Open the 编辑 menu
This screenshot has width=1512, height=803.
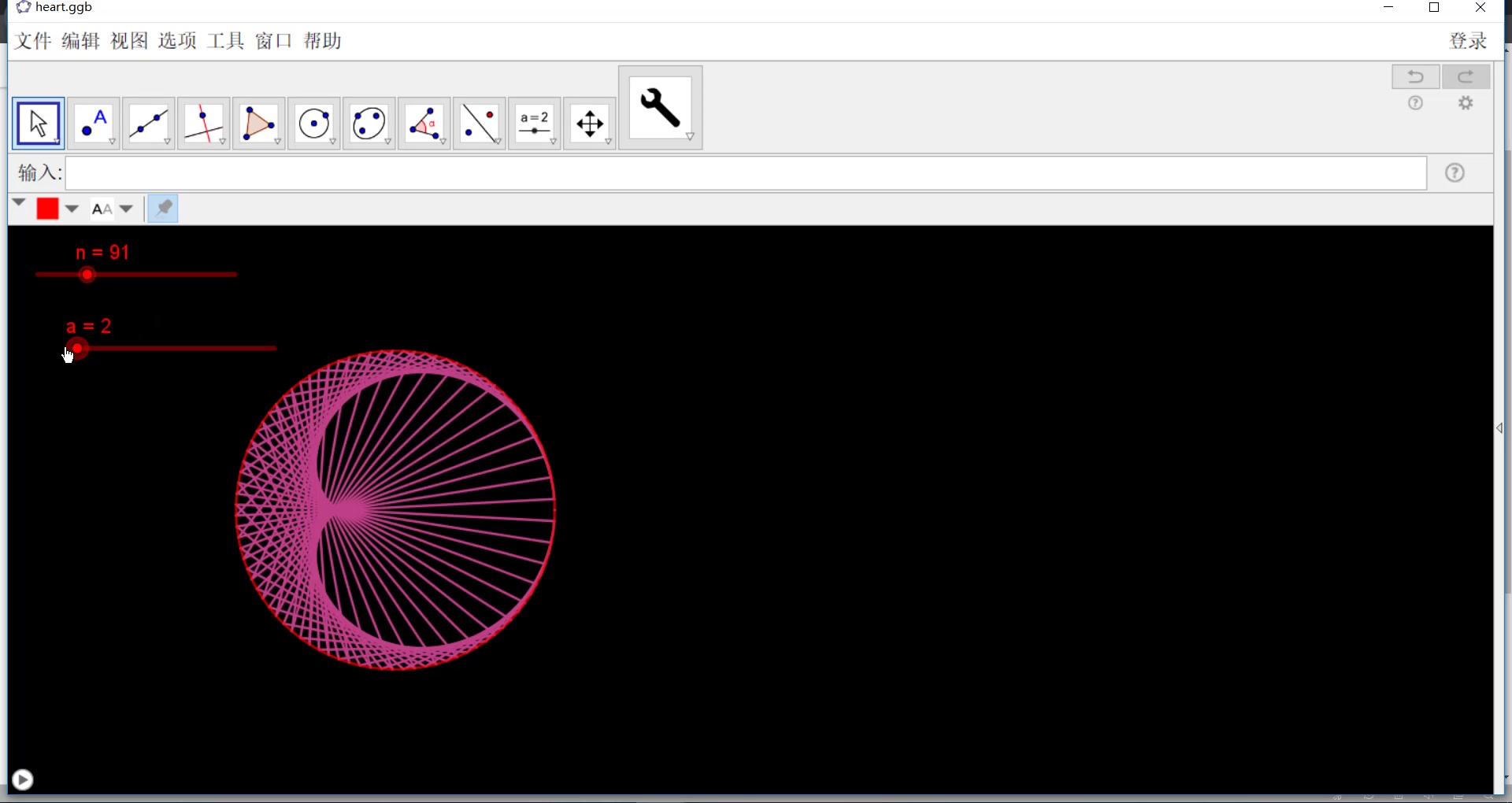coord(81,41)
